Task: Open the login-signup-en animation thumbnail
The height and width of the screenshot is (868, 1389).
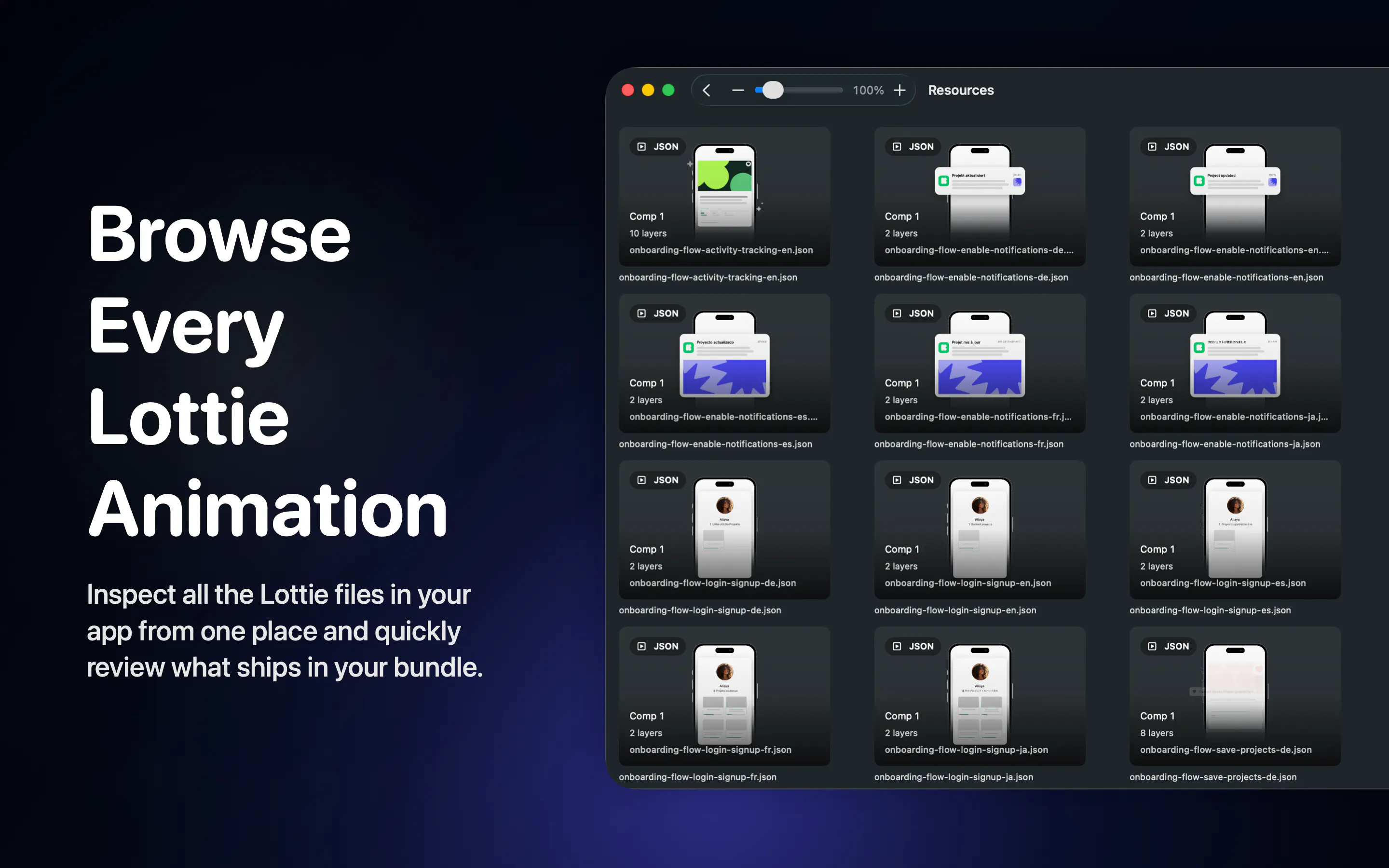Action: [980, 529]
